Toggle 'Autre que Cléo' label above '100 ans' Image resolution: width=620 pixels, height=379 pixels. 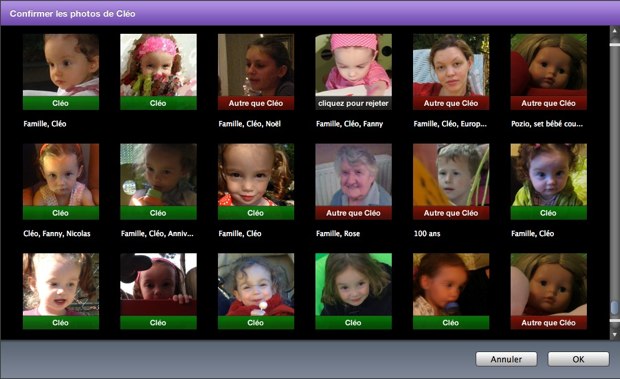click(x=451, y=213)
